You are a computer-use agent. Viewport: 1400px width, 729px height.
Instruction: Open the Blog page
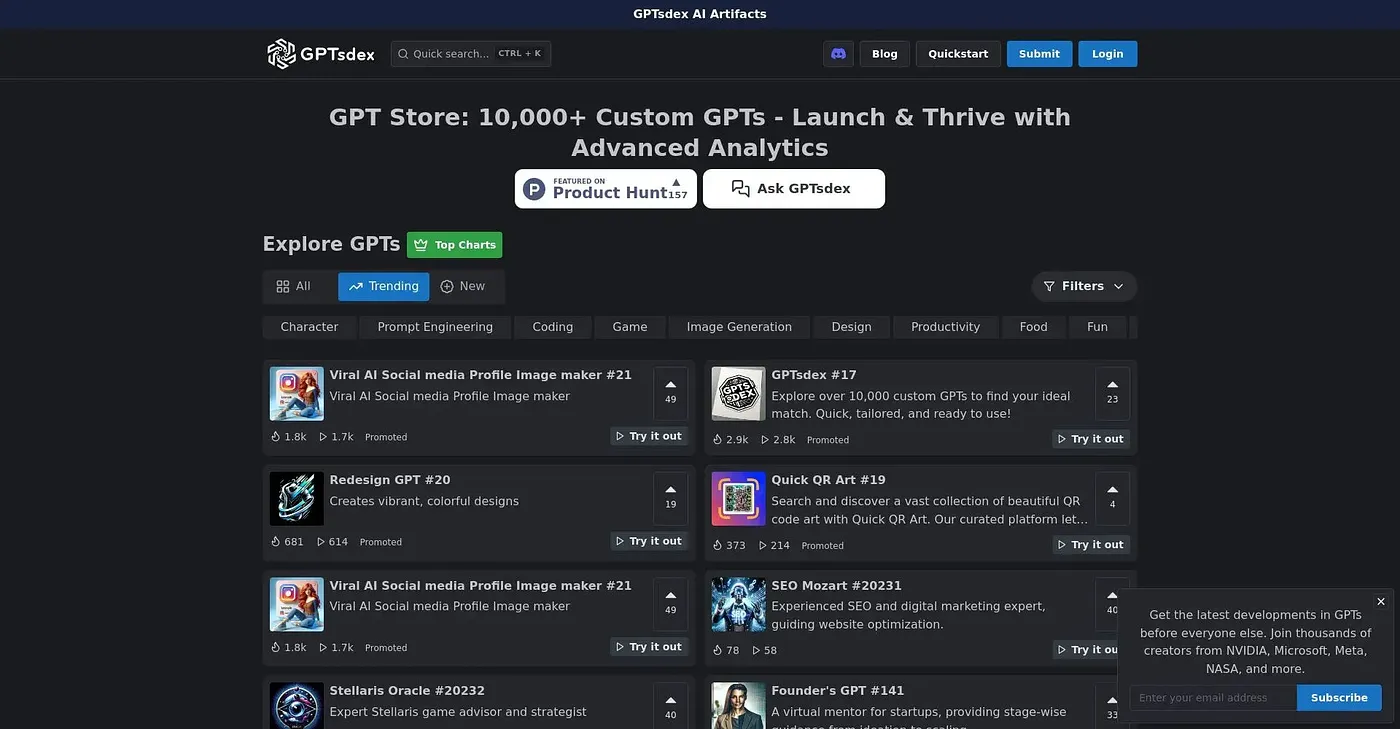click(x=885, y=54)
